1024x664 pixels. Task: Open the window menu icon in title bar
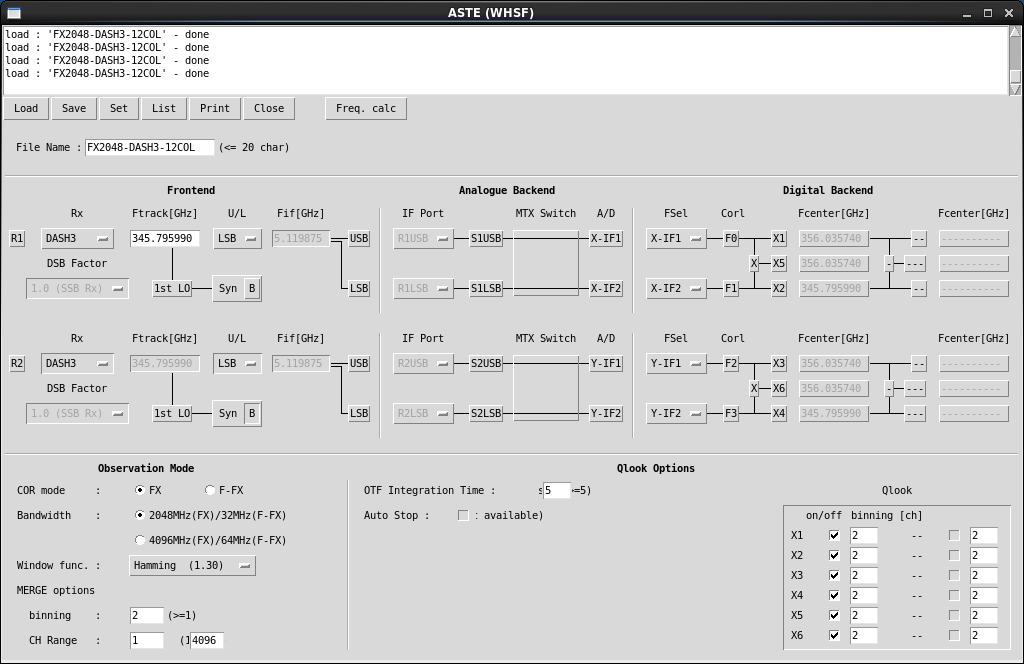tap(14, 13)
